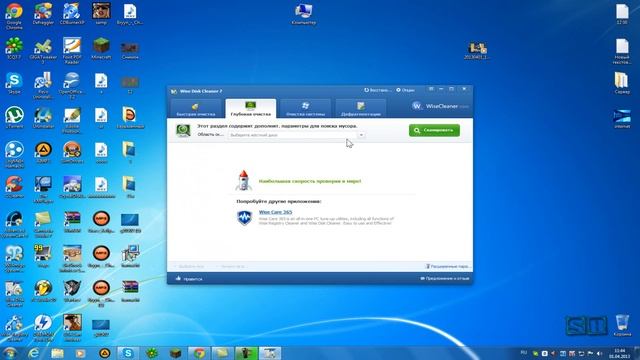Click the green Сканировать button
The height and width of the screenshot is (360, 640).
click(434, 130)
